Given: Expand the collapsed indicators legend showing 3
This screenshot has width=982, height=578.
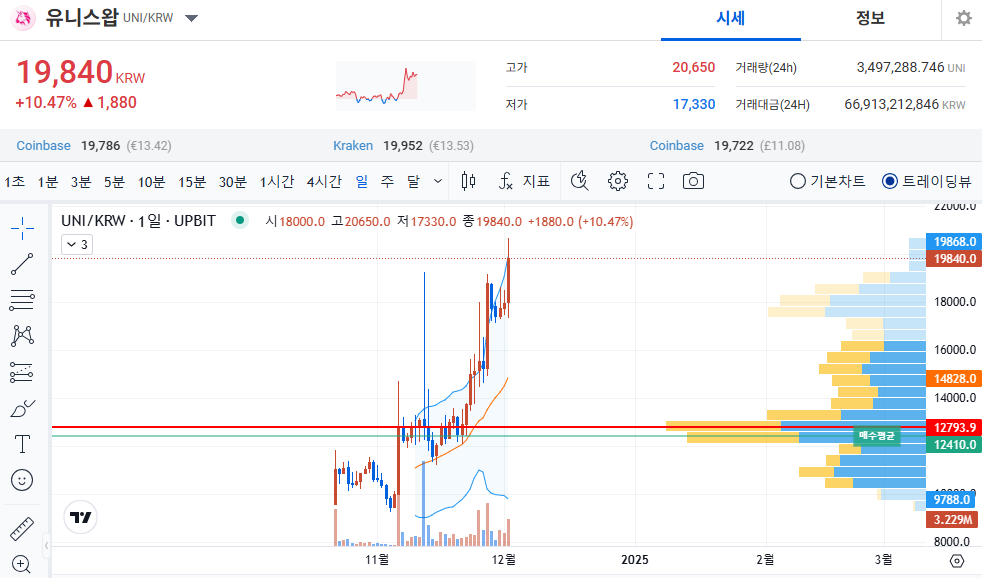Looking at the screenshot, I should [x=77, y=244].
